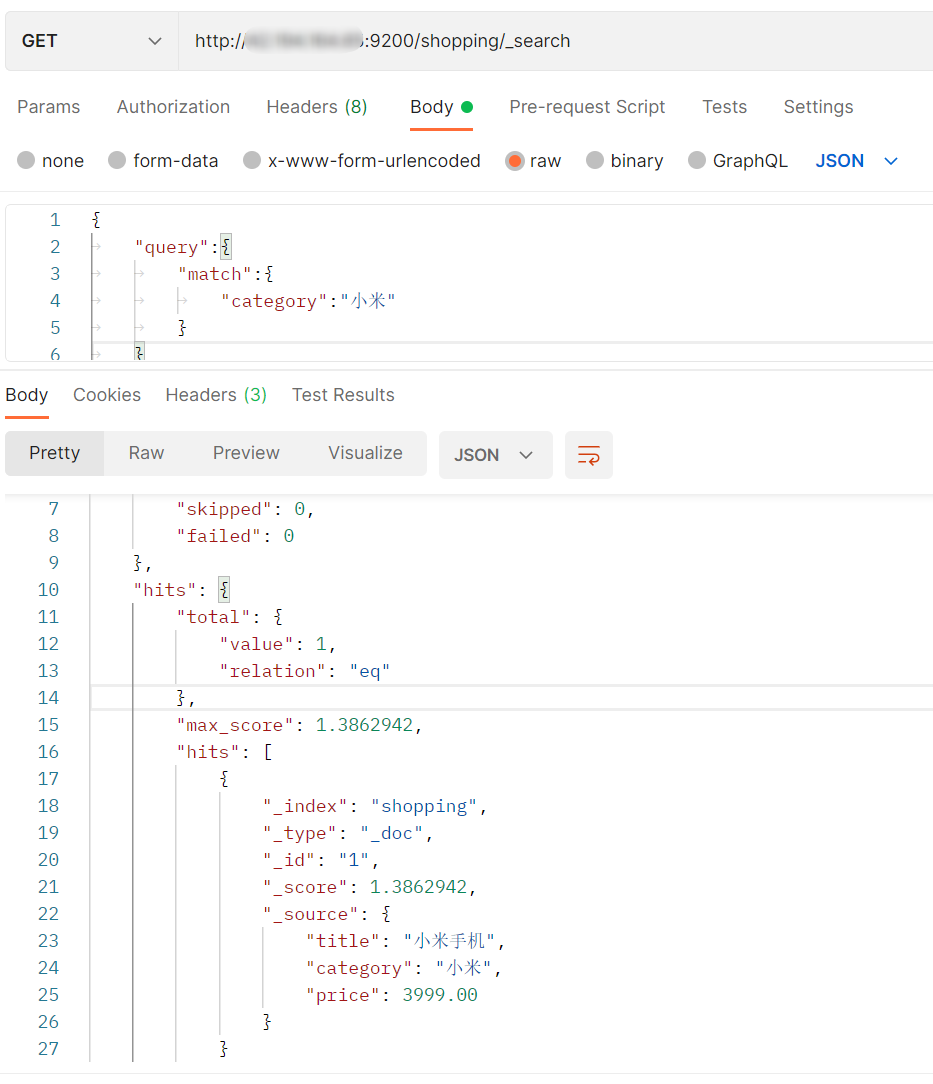Select the GraphQL body option
Image resolution: width=933 pixels, height=1084 pixels.
tap(697, 161)
